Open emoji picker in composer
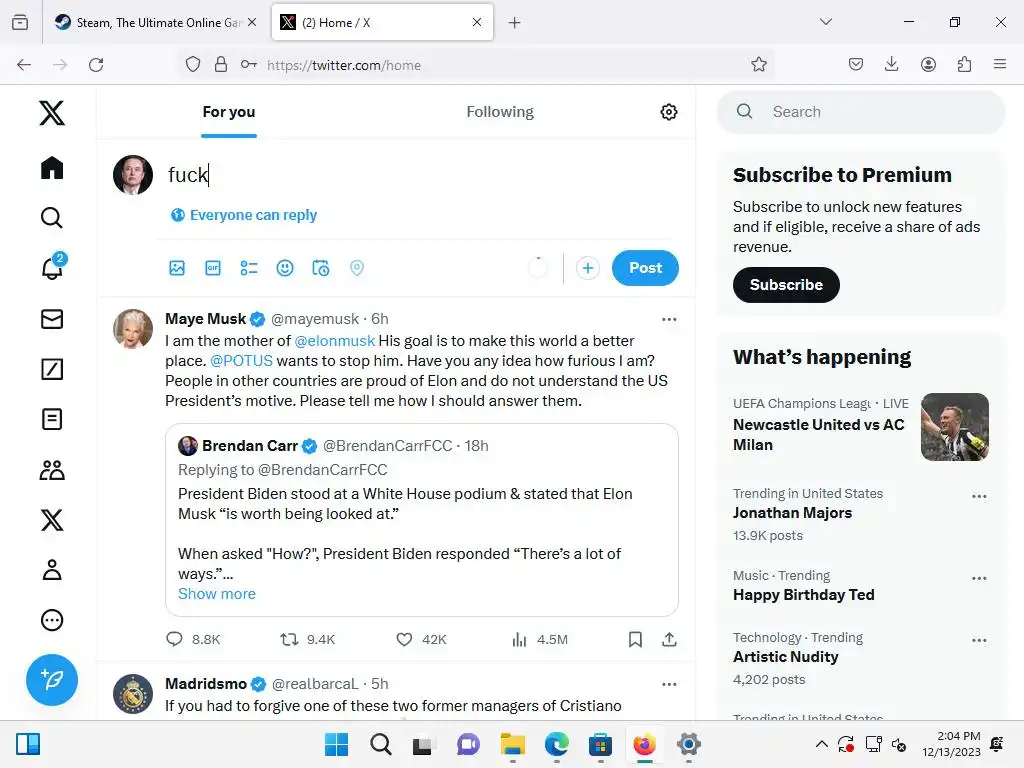 (x=285, y=268)
